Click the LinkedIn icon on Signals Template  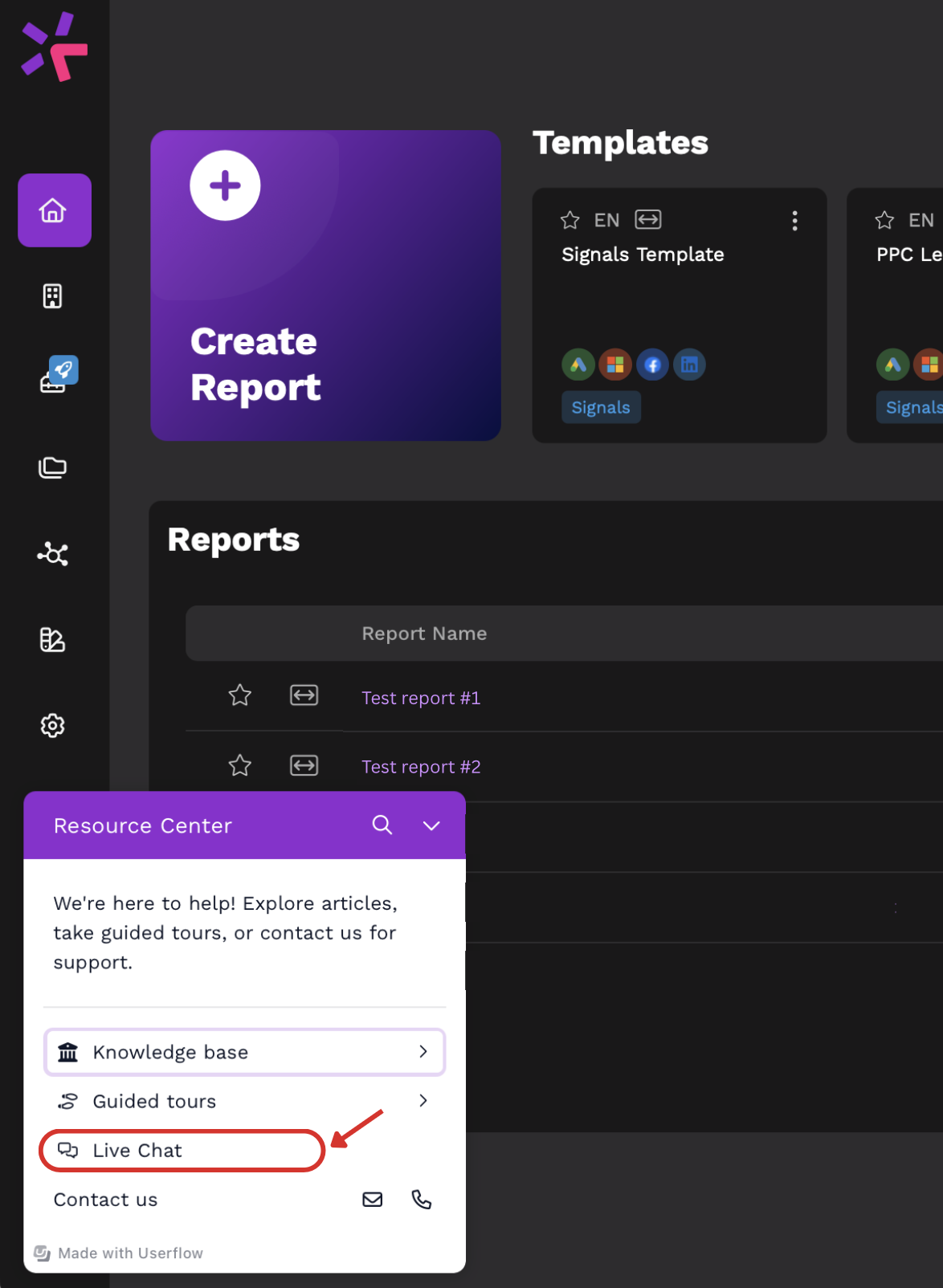click(689, 365)
